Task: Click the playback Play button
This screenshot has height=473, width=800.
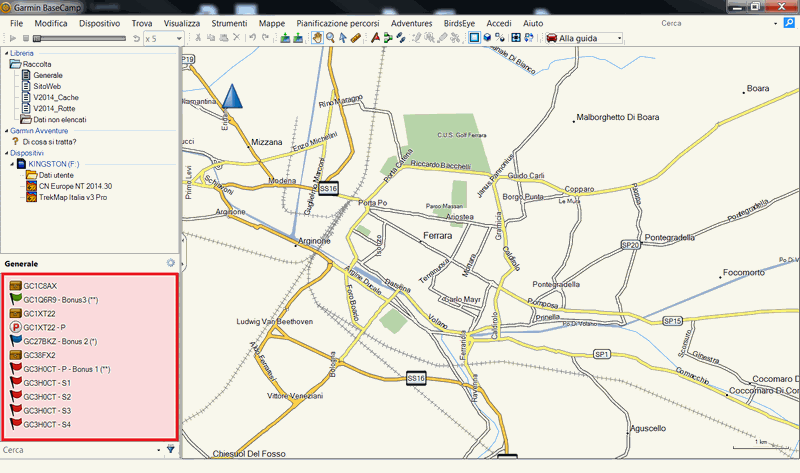Action: coord(13,38)
